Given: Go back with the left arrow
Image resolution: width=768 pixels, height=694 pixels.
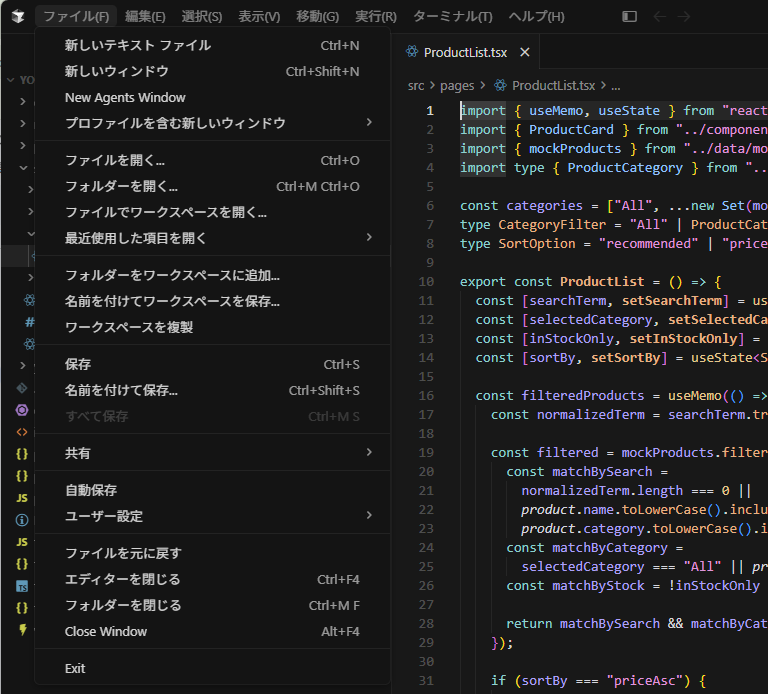Looking at the screenshot, I should click(660, 17).
